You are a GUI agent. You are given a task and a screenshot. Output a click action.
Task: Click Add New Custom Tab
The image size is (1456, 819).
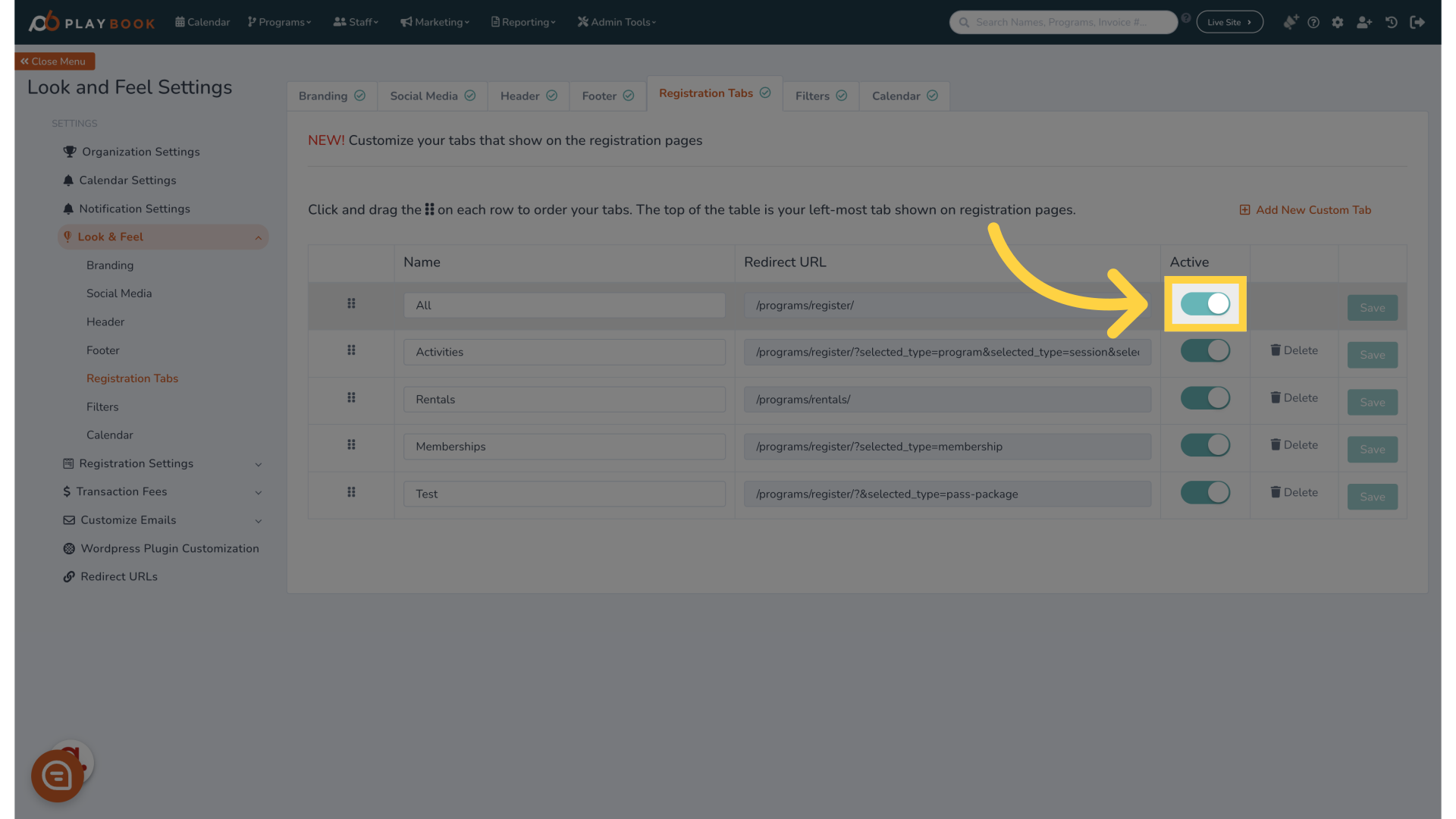coord(1305,210)
